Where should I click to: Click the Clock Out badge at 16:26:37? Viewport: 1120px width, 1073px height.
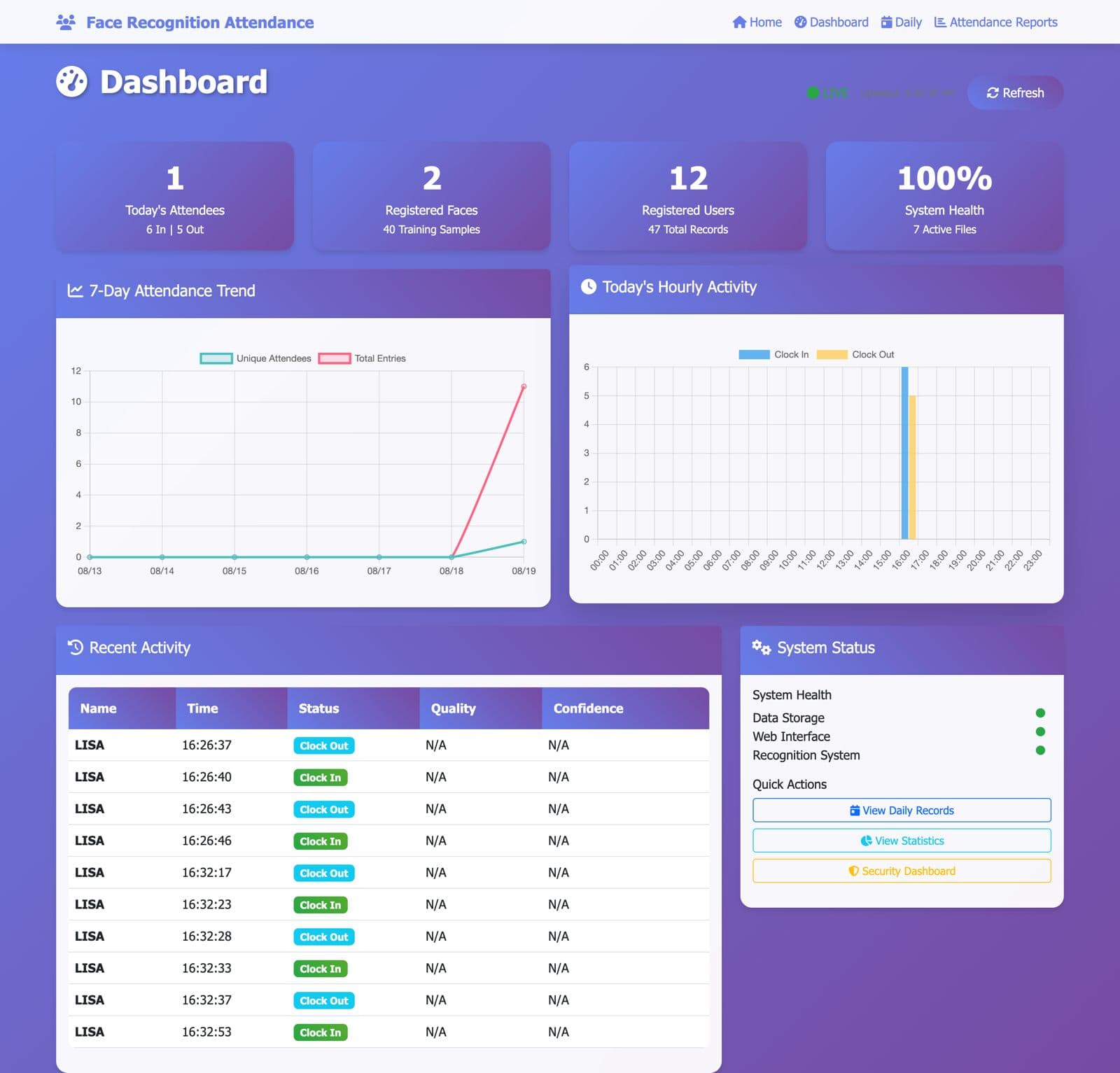point(324,745)
